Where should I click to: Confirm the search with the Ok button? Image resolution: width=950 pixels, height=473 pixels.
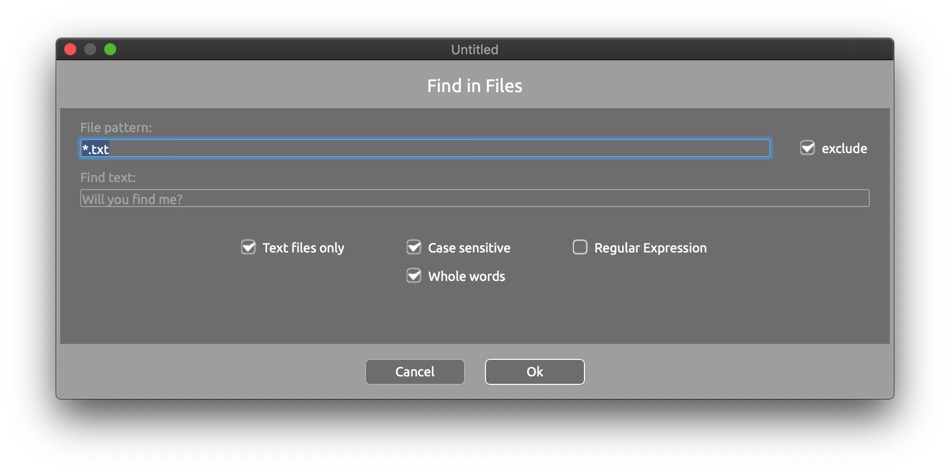coord(534,372)
